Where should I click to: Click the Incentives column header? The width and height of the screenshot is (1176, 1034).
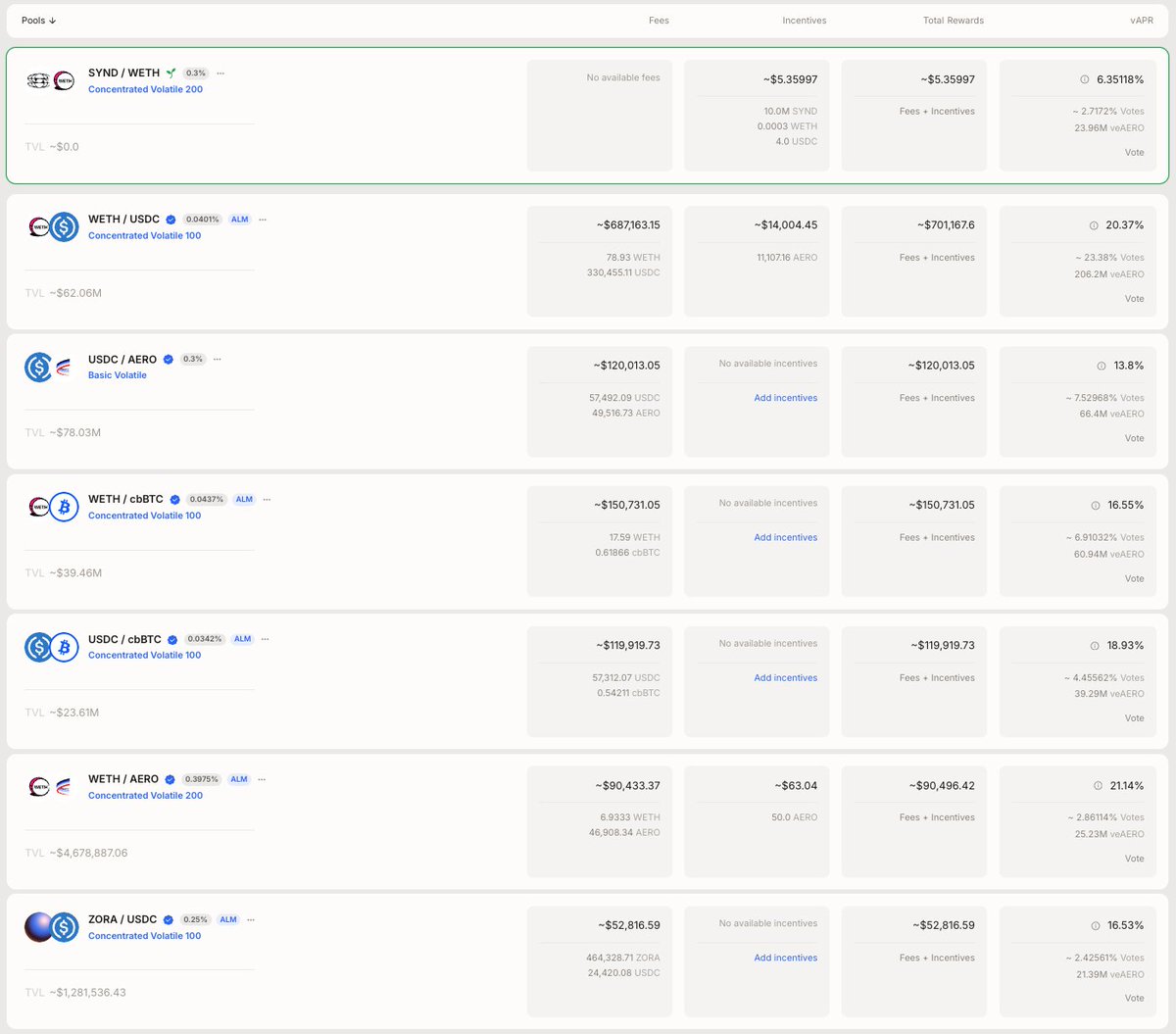click(805, 21)
